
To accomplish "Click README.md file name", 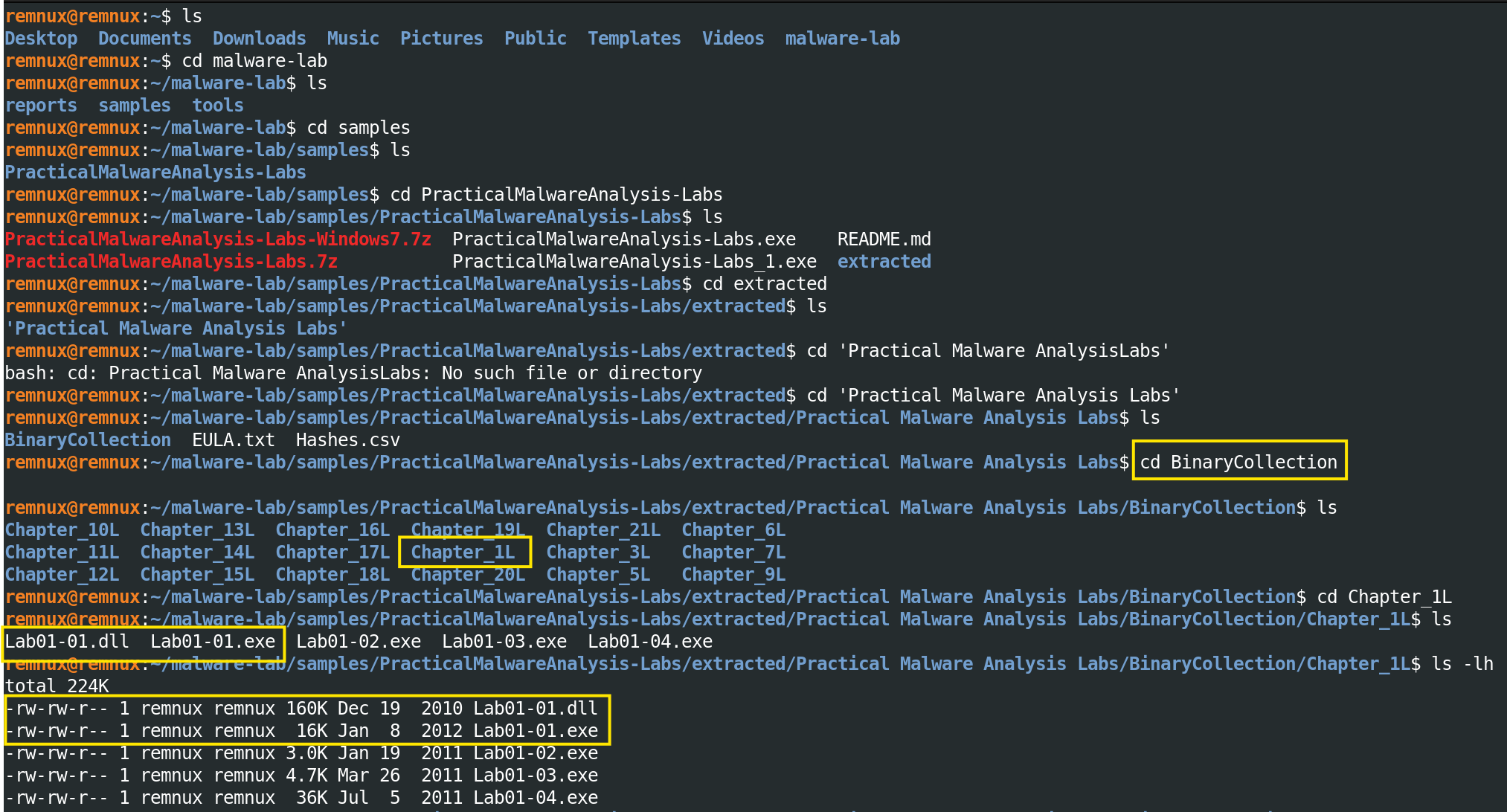I will click(884, 239).
